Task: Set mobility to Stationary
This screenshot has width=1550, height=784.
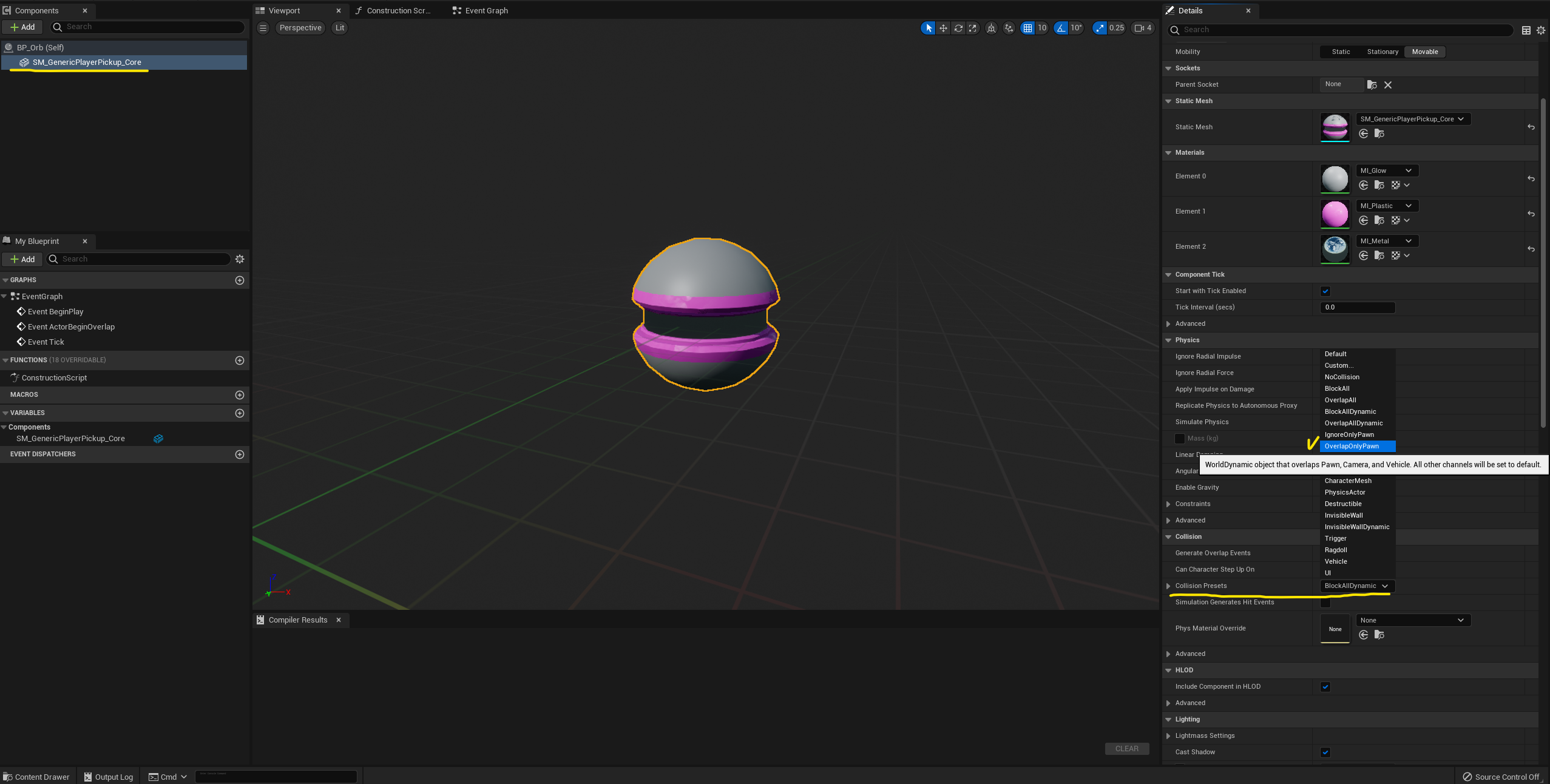Action: pyautogui.click(x=1382, y=52)
